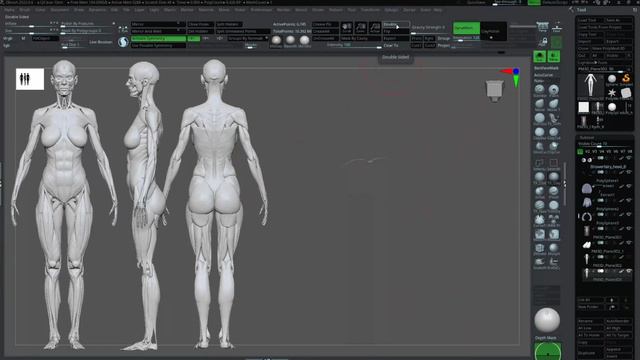Screen dimensions: 640x360
Task: Select the first material sphere in the shelf
Action: point(276,40)
